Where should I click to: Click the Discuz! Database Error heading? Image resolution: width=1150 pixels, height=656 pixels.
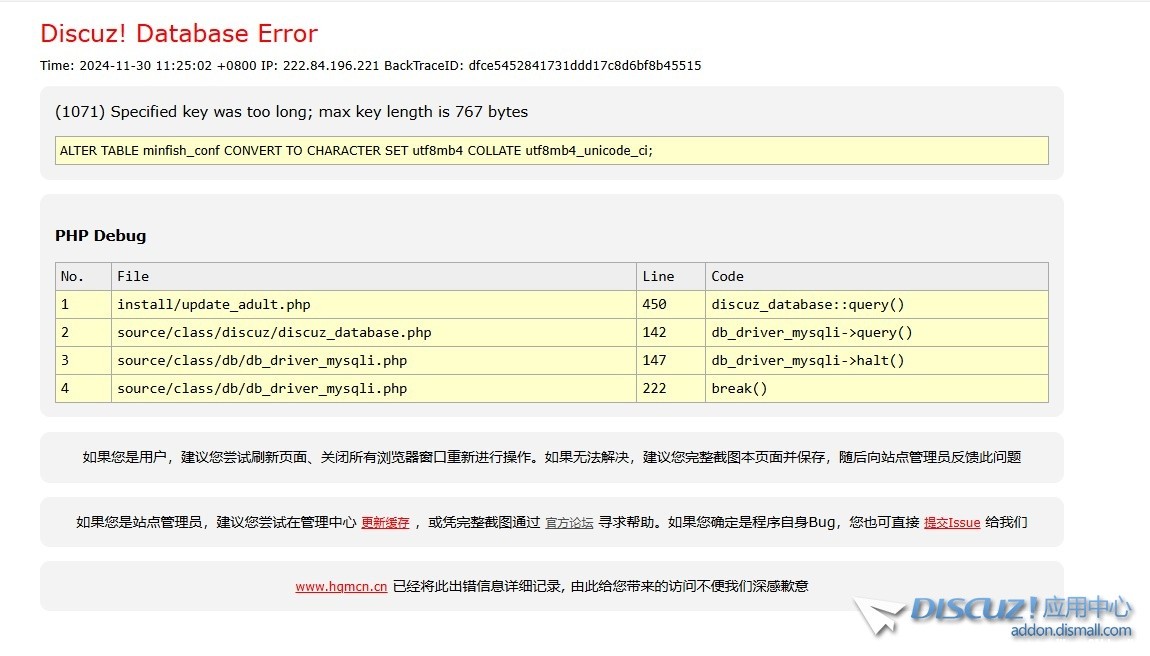179,33
